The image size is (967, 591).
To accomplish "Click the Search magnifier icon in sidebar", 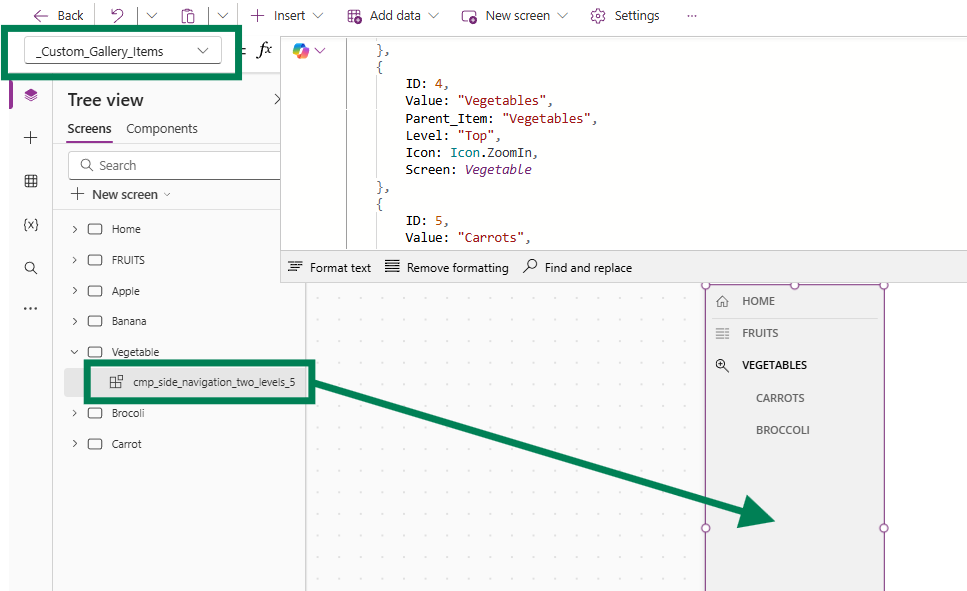I will pos(31,268).
